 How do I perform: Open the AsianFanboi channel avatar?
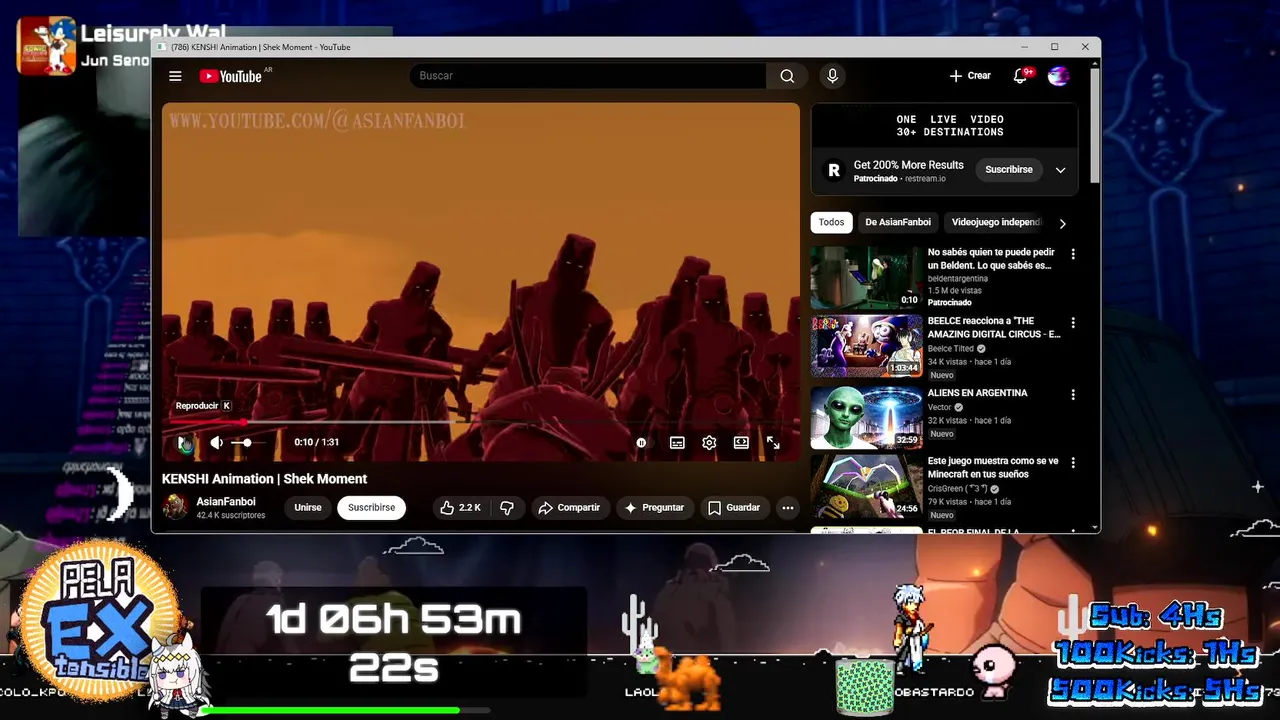(175, 507)
